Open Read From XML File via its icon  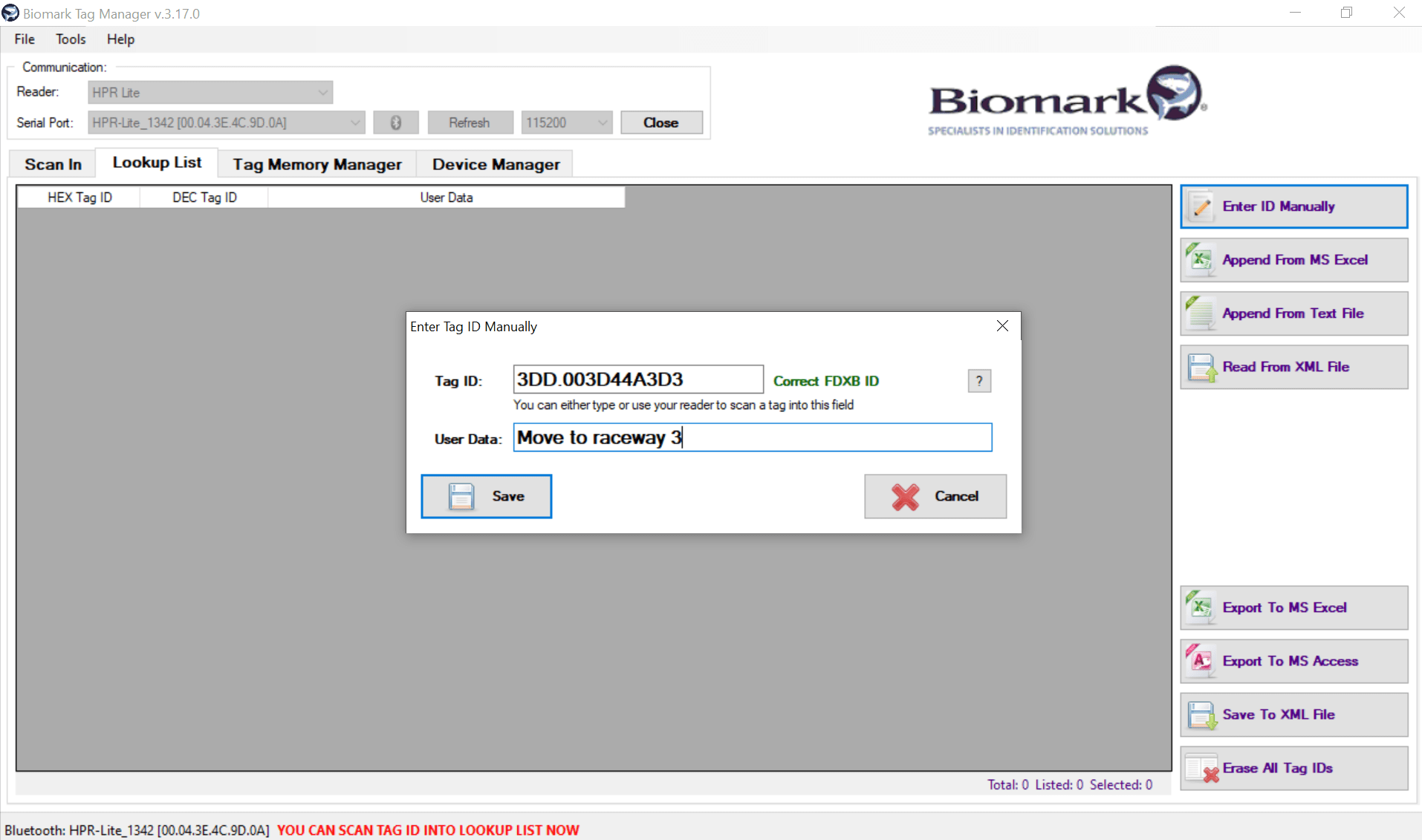tap(1201, 367)
